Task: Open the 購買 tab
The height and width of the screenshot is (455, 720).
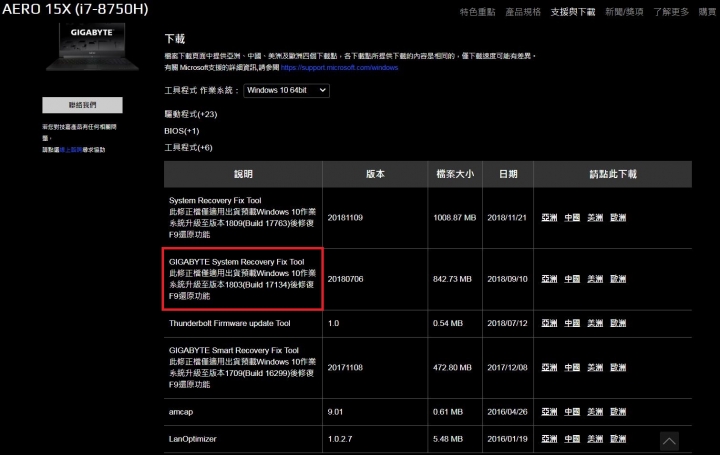Action: (707, 12)
